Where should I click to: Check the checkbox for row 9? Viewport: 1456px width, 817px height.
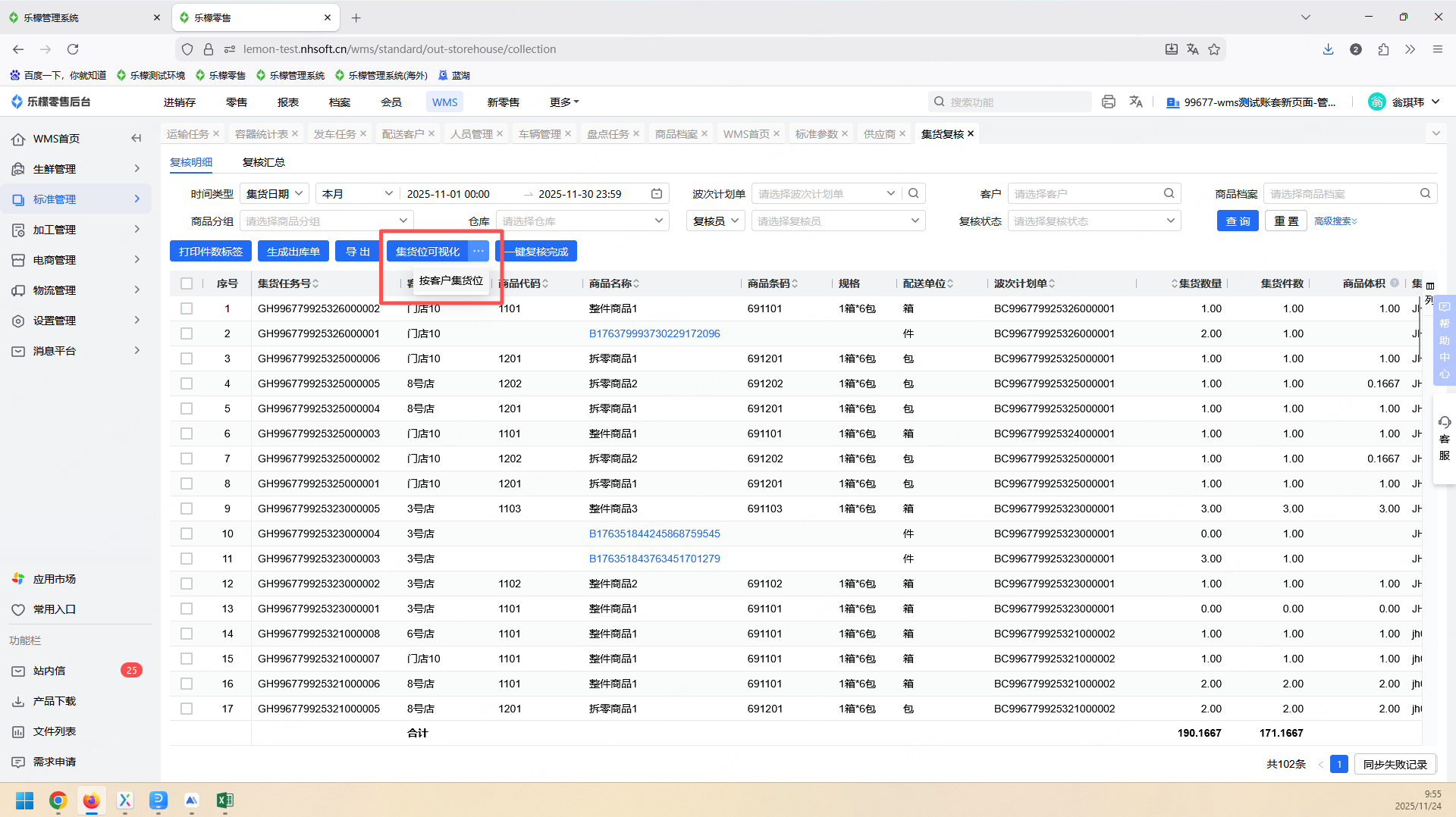tap(187, 509)
